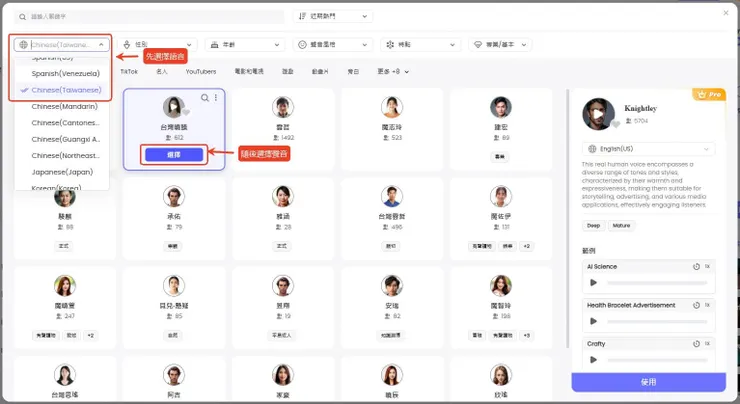
Task: Toggle the heart next to Knightley's avatar
Action: [x=615, y=124]
